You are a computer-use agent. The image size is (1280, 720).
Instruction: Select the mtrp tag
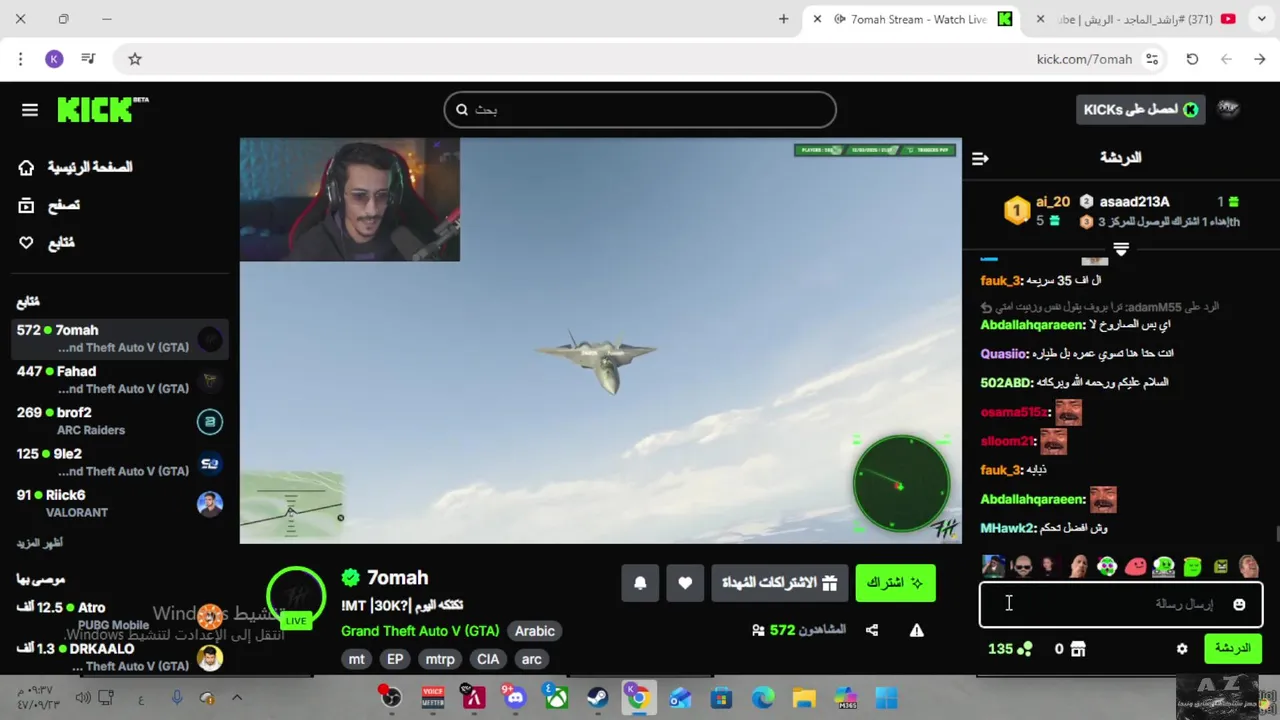[440, 659]
